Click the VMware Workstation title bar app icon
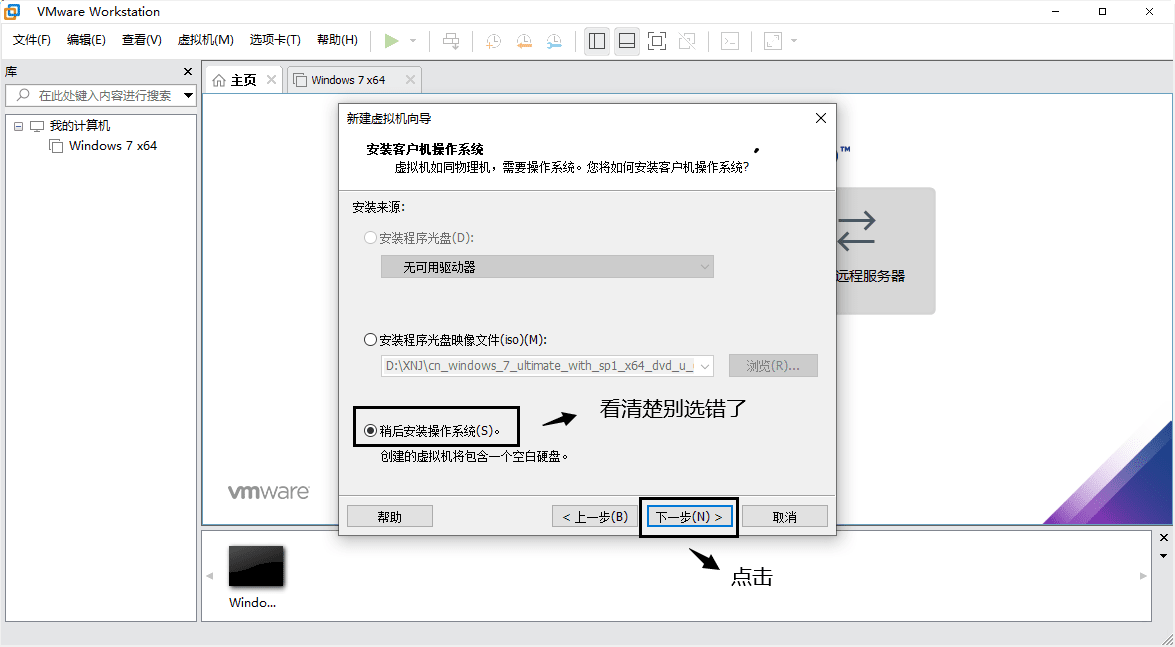Image resolution: width=1175 pixels, height=647 pixels. click(13, 12)
